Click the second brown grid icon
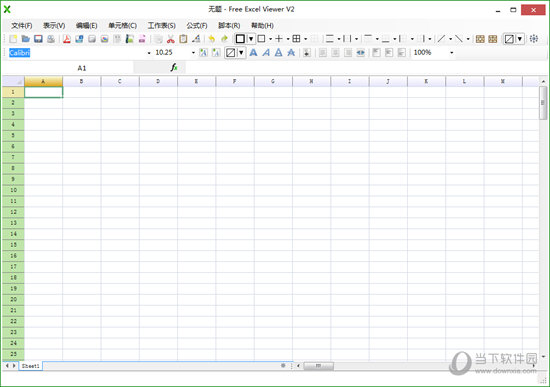Screen dimensions: 550x387 493,39
